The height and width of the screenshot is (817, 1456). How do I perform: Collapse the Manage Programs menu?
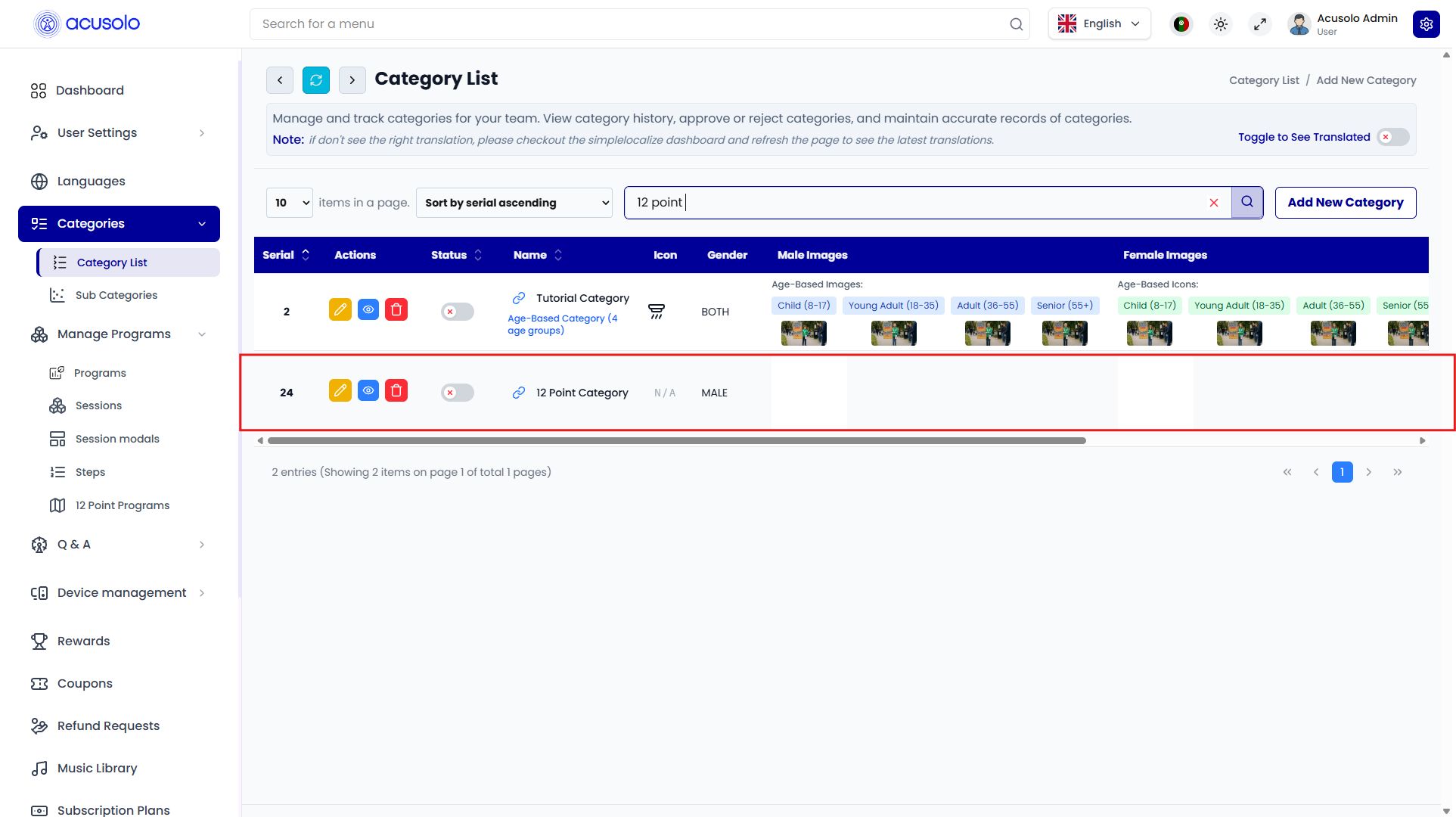[x=119, y=334]
